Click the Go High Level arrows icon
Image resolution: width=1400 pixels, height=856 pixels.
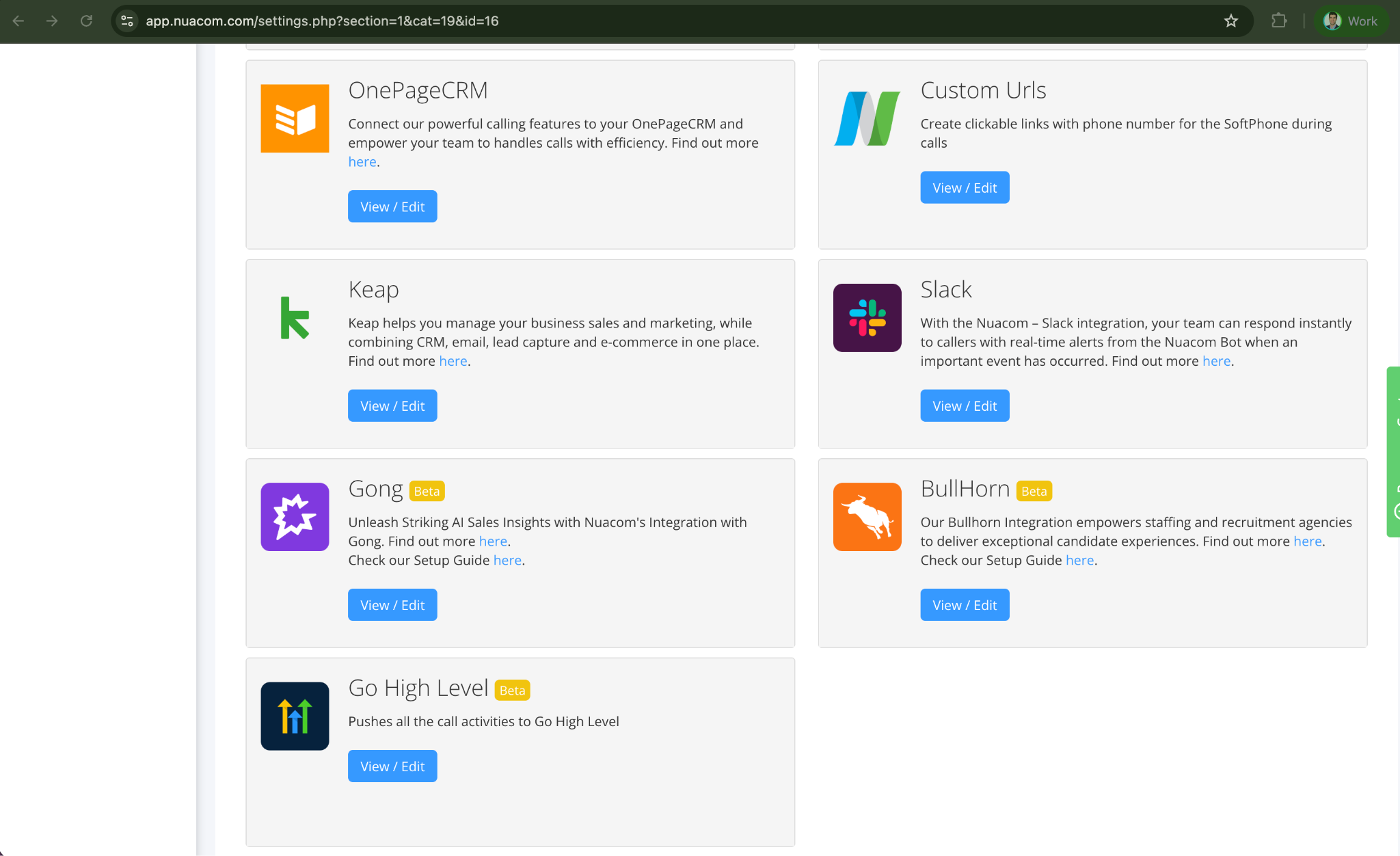pos(295,716)
